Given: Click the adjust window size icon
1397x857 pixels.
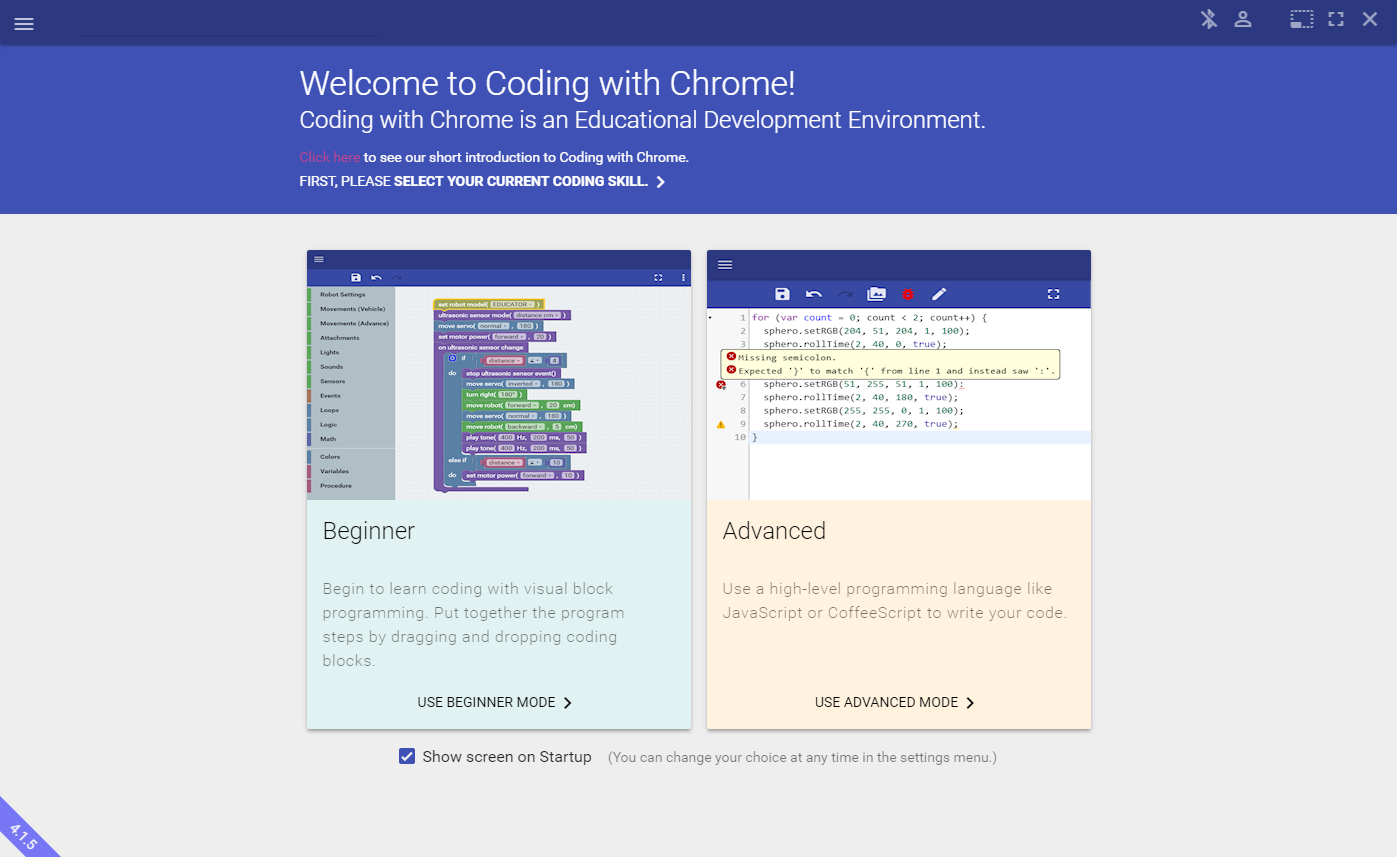Looking at the screenshot, I should pyautogui.click(x=1301, y=18).
